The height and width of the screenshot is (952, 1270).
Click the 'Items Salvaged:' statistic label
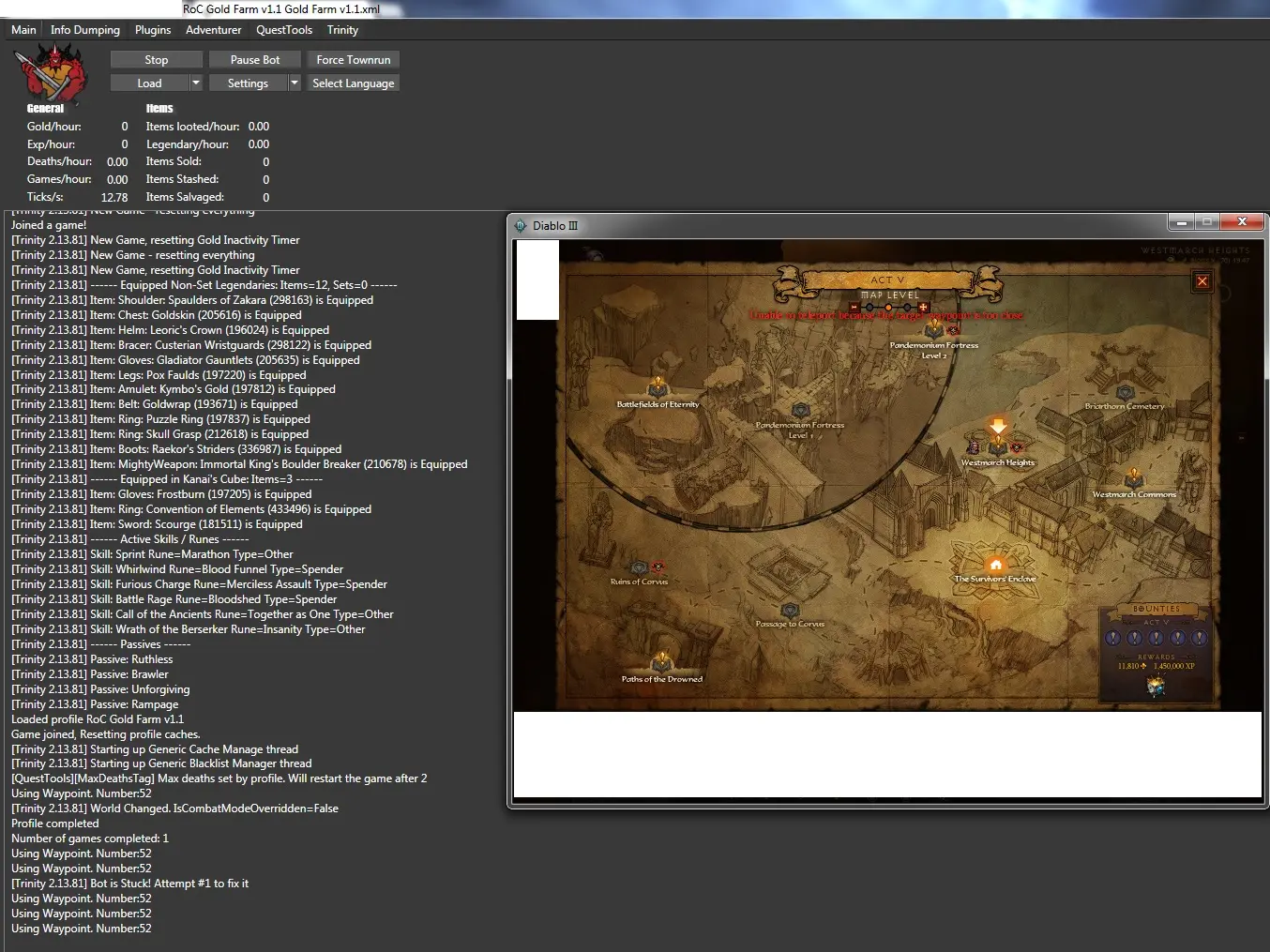coord(185,197)
